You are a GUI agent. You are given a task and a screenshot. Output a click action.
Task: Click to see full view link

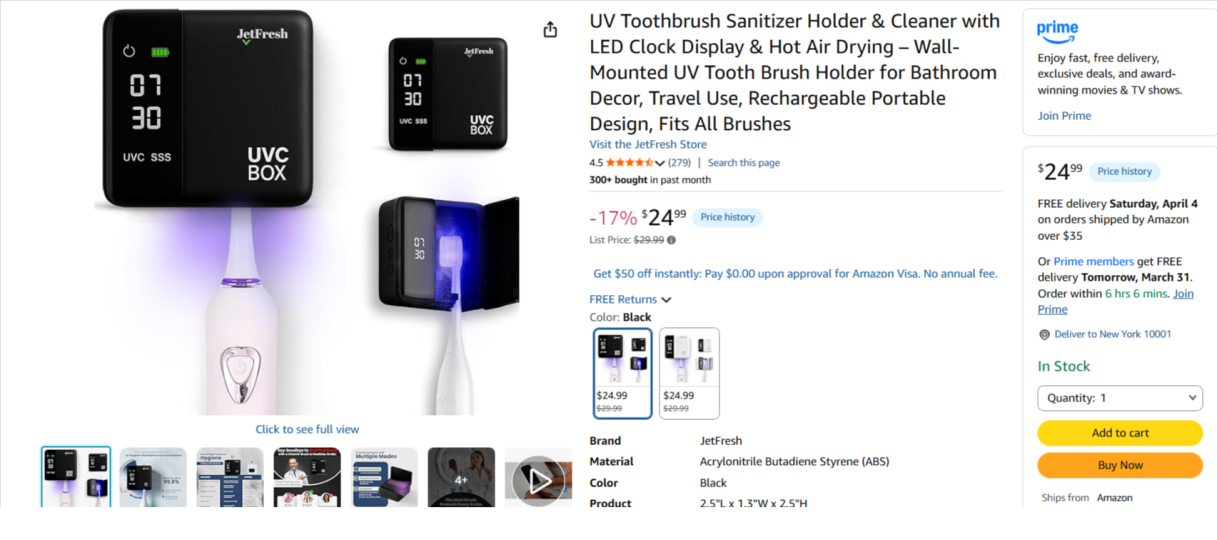pyautogui.click(x=307, y=429)
